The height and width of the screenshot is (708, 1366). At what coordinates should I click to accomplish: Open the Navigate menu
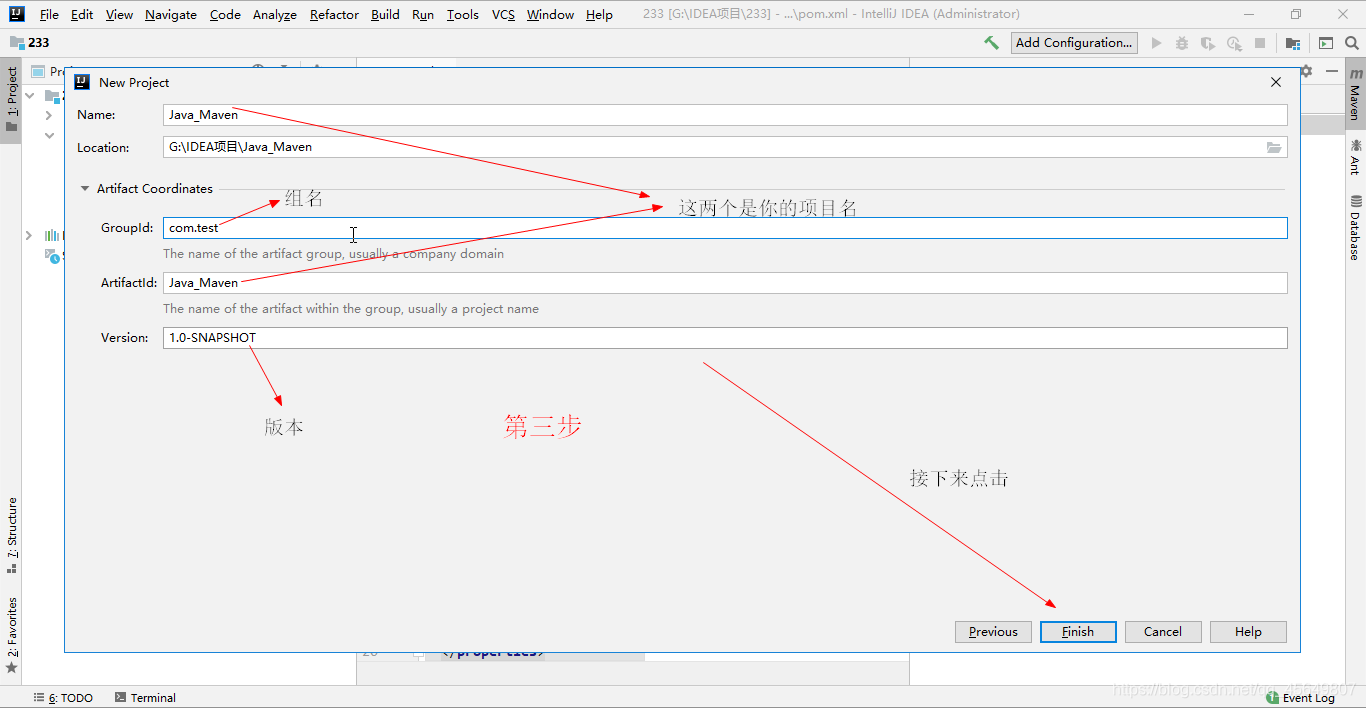click(171, 15)
